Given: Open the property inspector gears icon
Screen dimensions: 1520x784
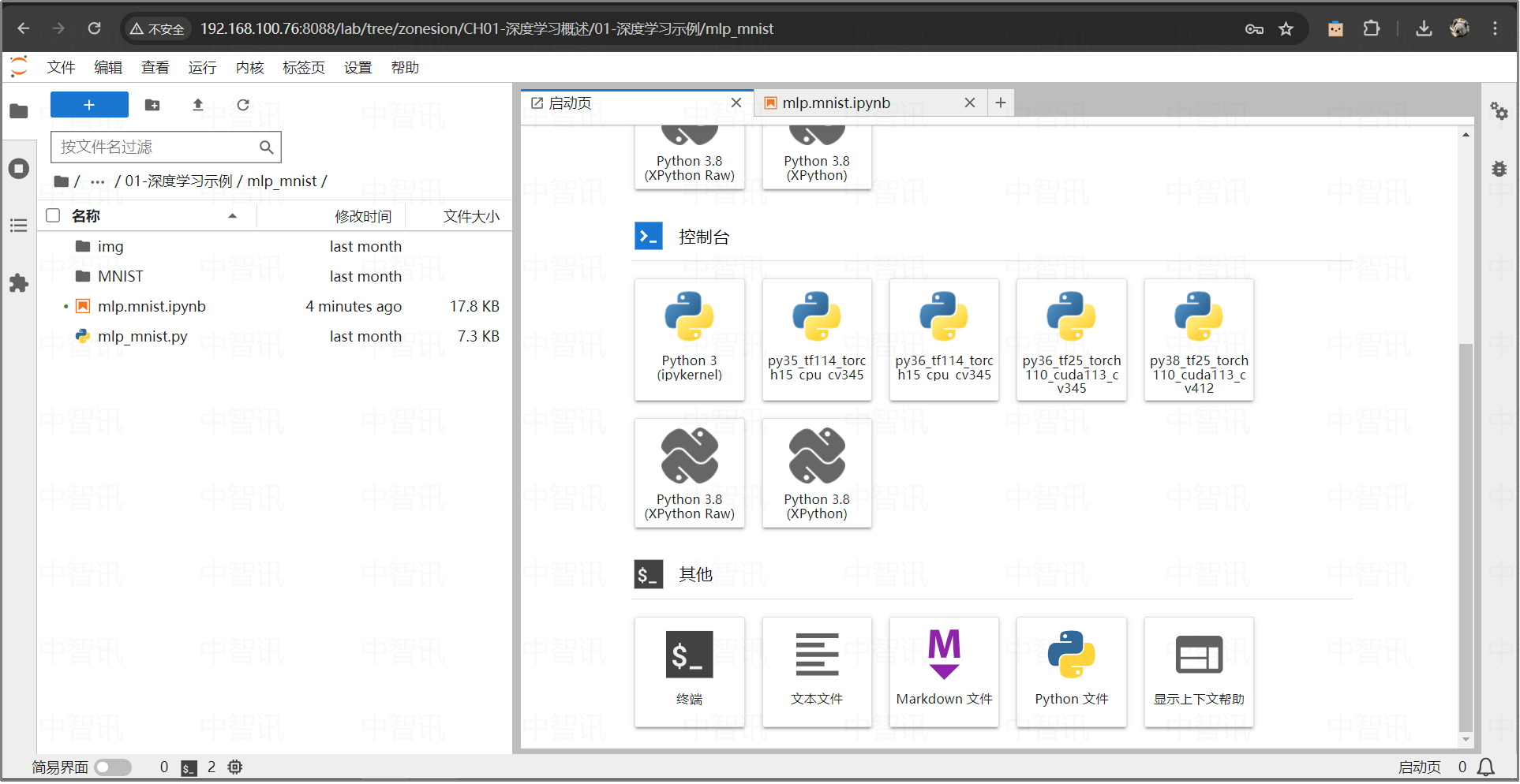Looking at the screenshot, I should [1499, 111].
